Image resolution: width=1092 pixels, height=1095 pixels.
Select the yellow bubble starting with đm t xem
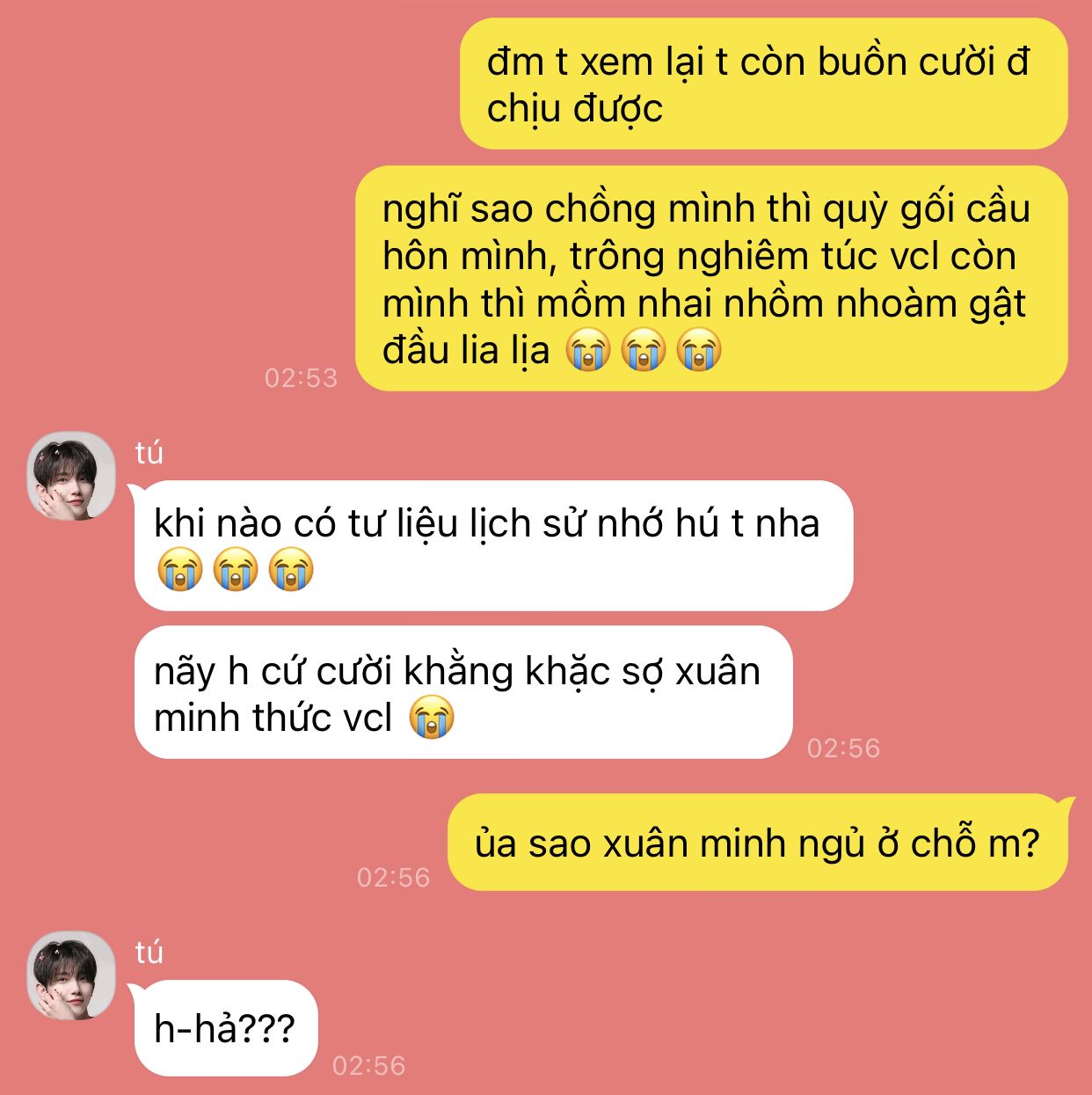[x=763, y=84]
